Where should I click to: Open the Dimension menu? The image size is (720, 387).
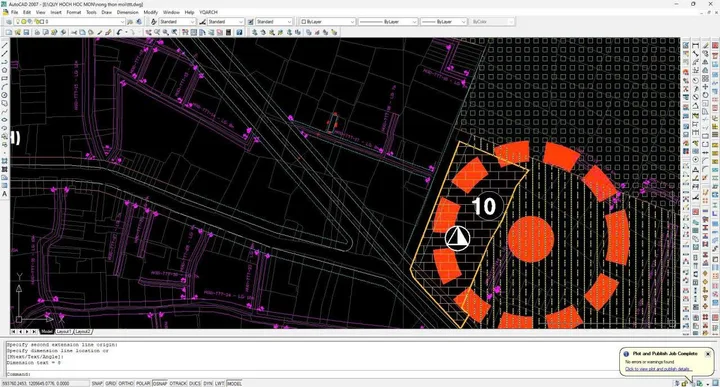click(x=127, y=12)
